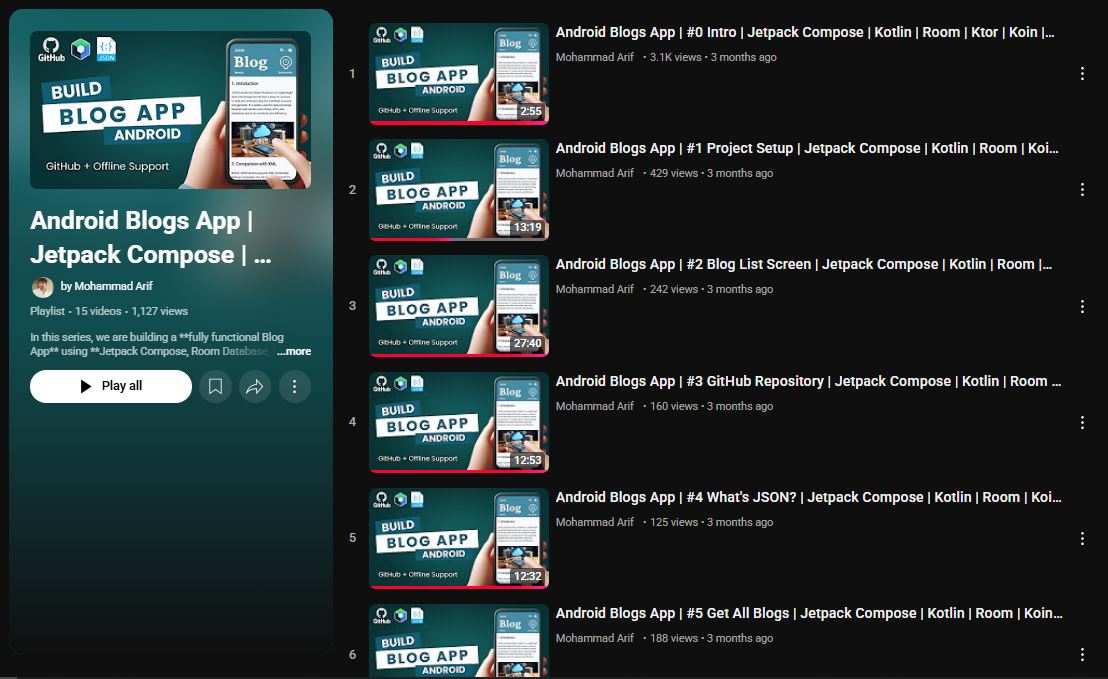This screenshot has width=1108, height=679.
Task: Play video titled '#5 Get All Blogs'
Action: [809, 613]
